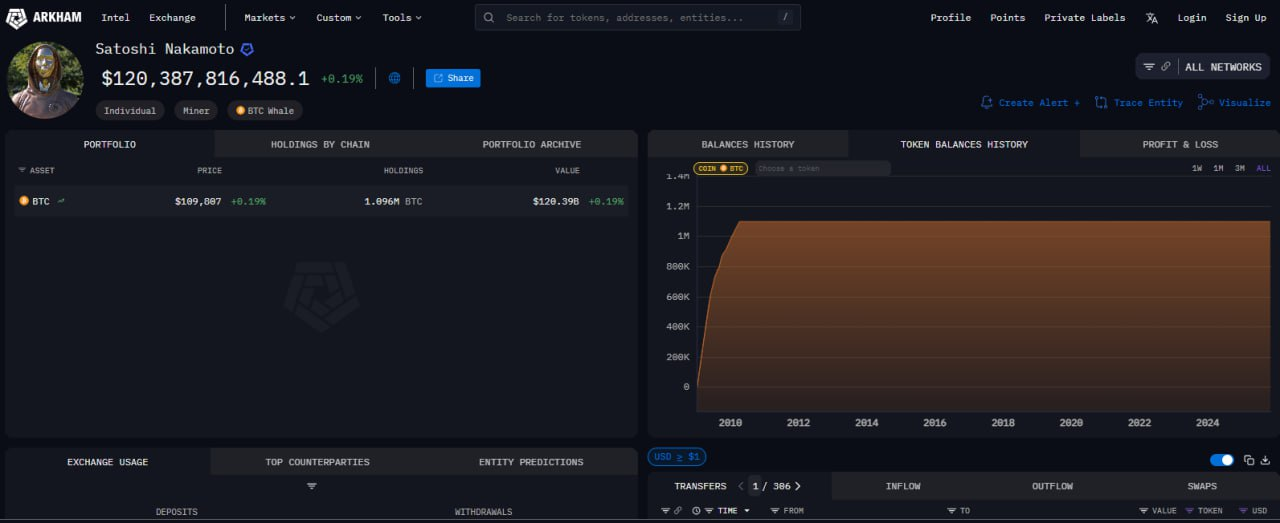This screenshot has width=1280, height=523.
Task: Open the All Networks filter dropdown
Action: (x=1203, y=67)
